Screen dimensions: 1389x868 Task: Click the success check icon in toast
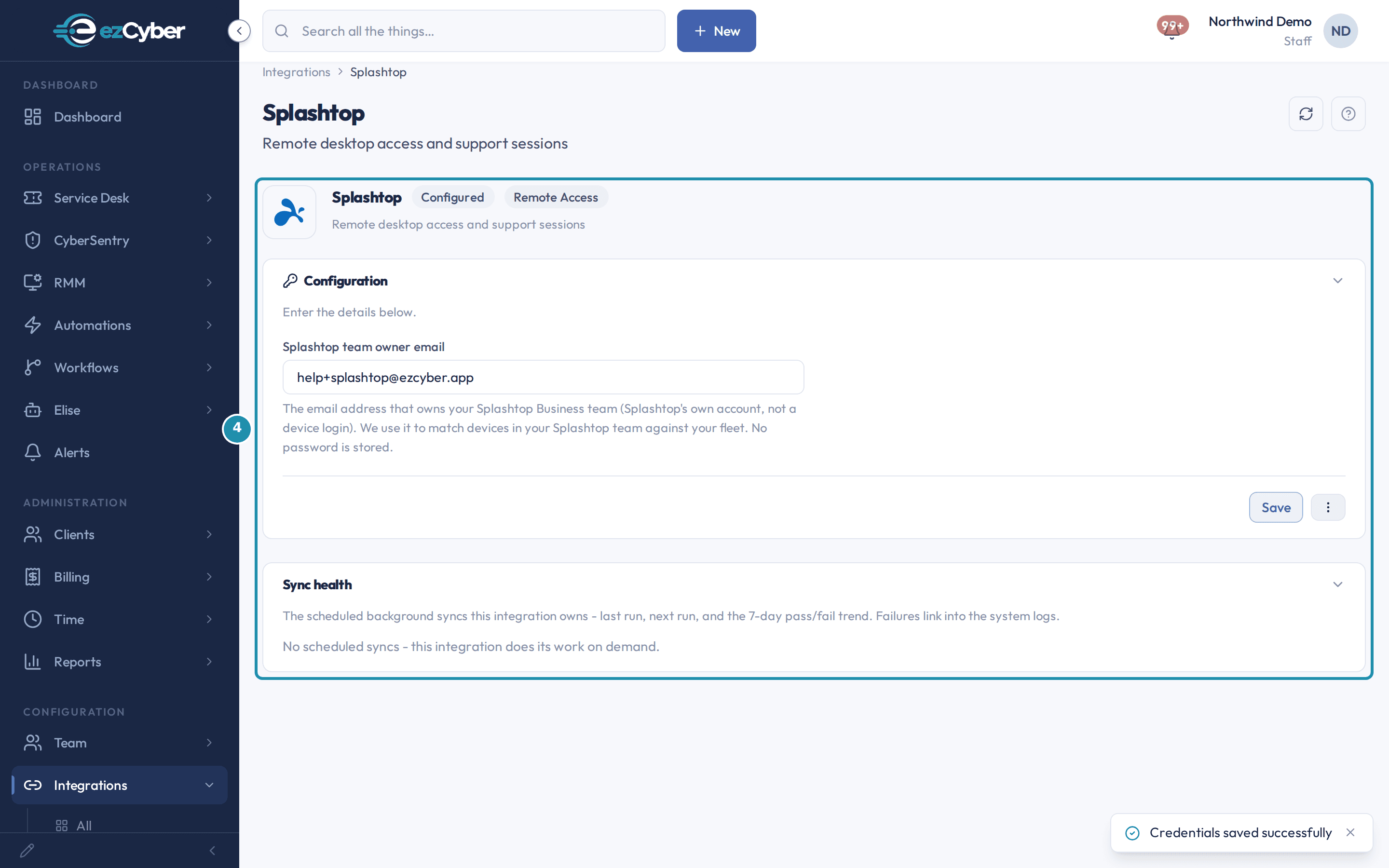point(1132,833)
